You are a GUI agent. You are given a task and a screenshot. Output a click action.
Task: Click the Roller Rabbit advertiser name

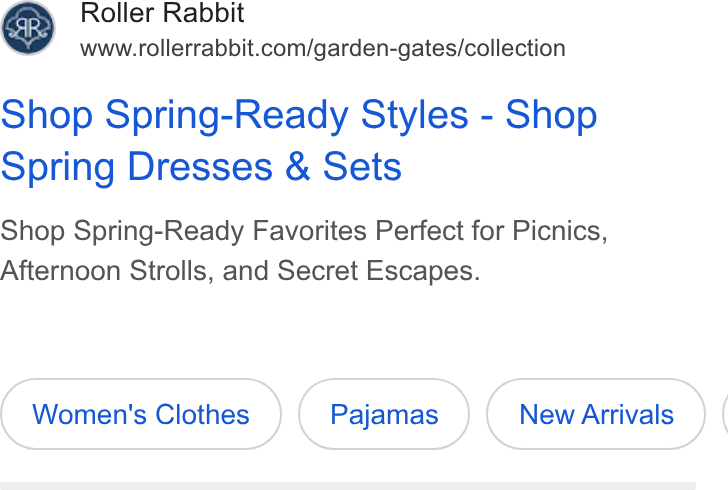pos(162,13)
